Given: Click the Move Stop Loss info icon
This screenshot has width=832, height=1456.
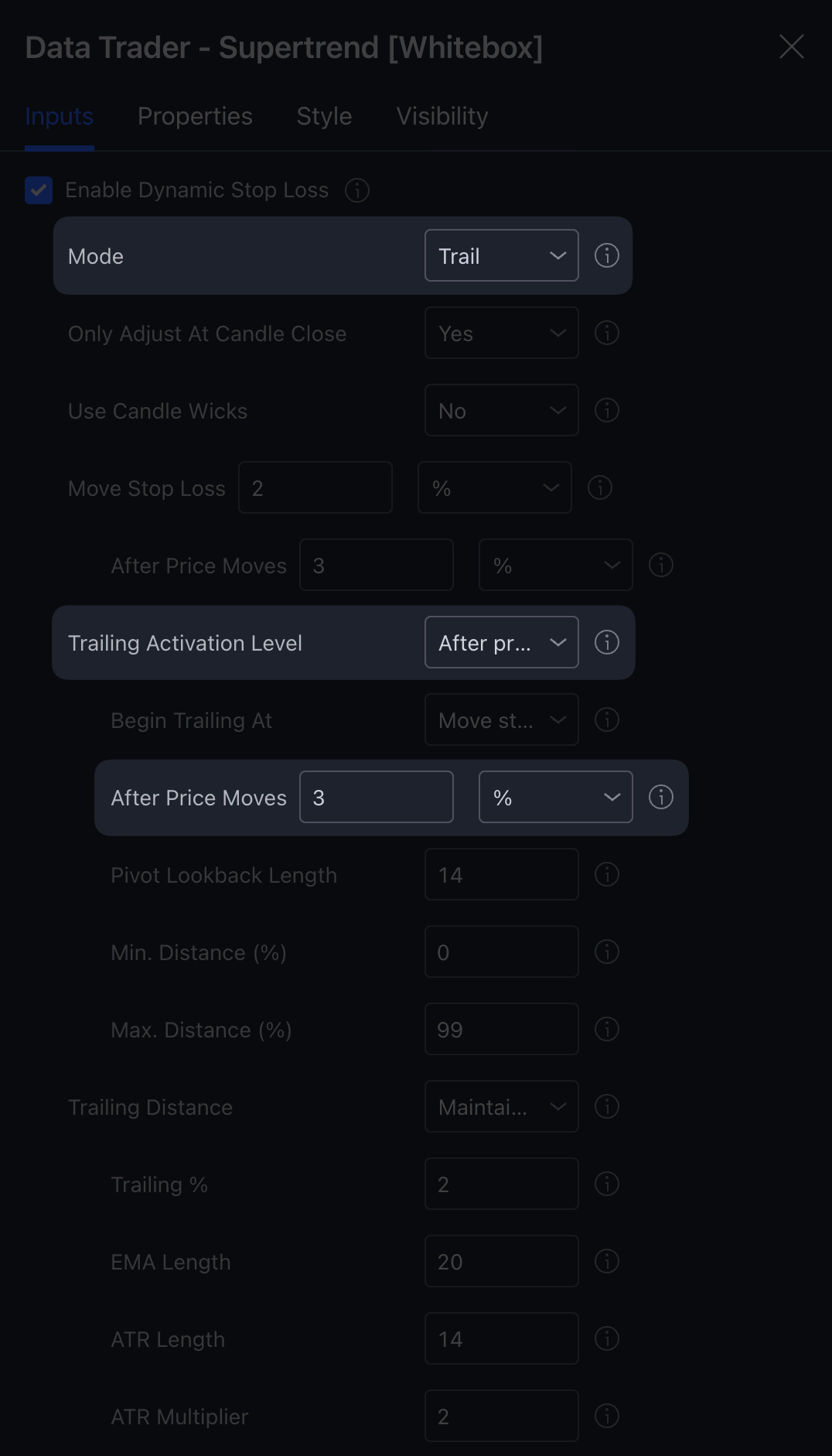Looking at the screenshot, I should [599, 487].
